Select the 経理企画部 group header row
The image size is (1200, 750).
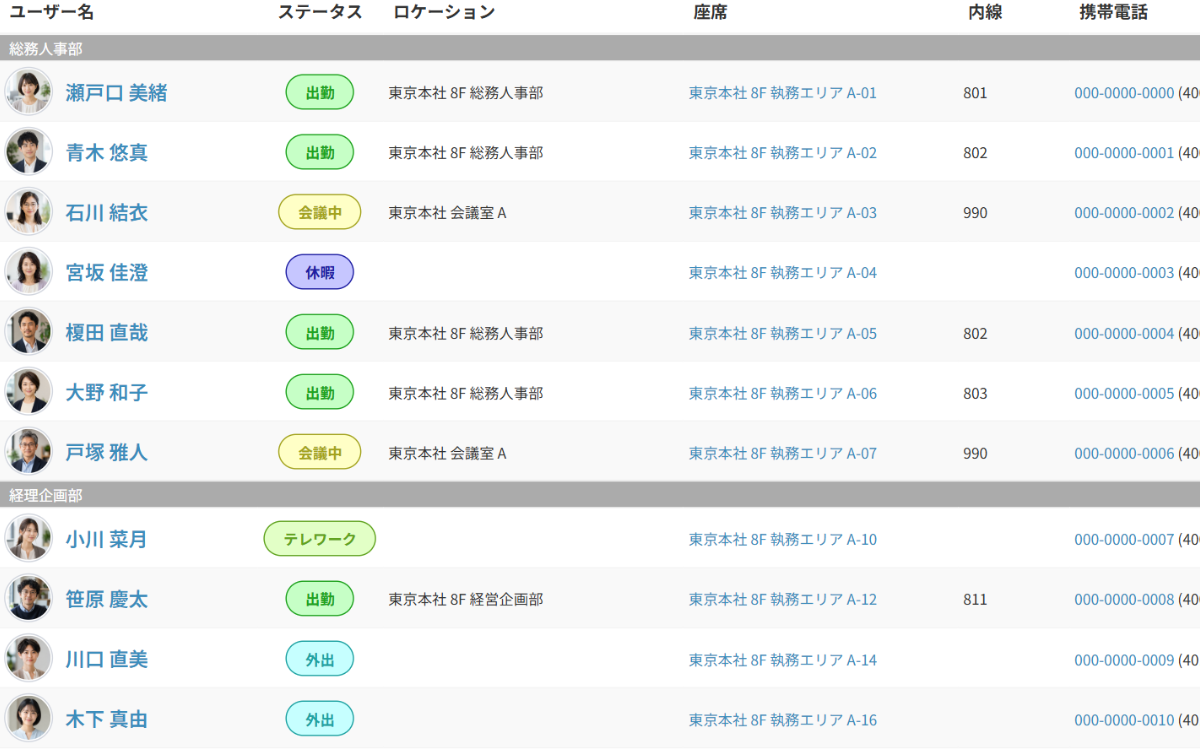[600, 495]
